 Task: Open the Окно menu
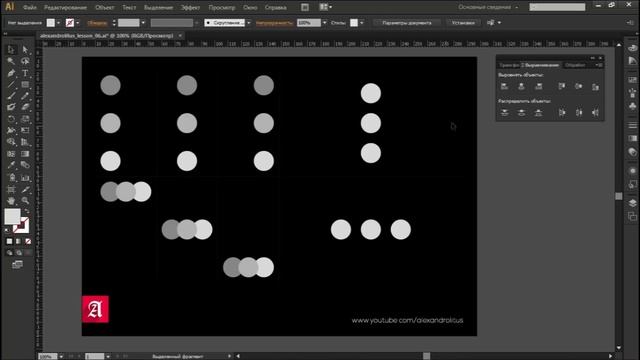(x=250, y=7)
